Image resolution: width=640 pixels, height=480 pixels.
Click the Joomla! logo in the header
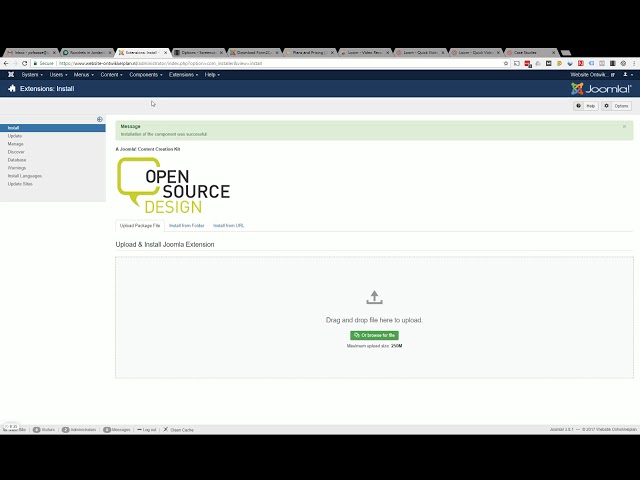[x=601, y=89]
